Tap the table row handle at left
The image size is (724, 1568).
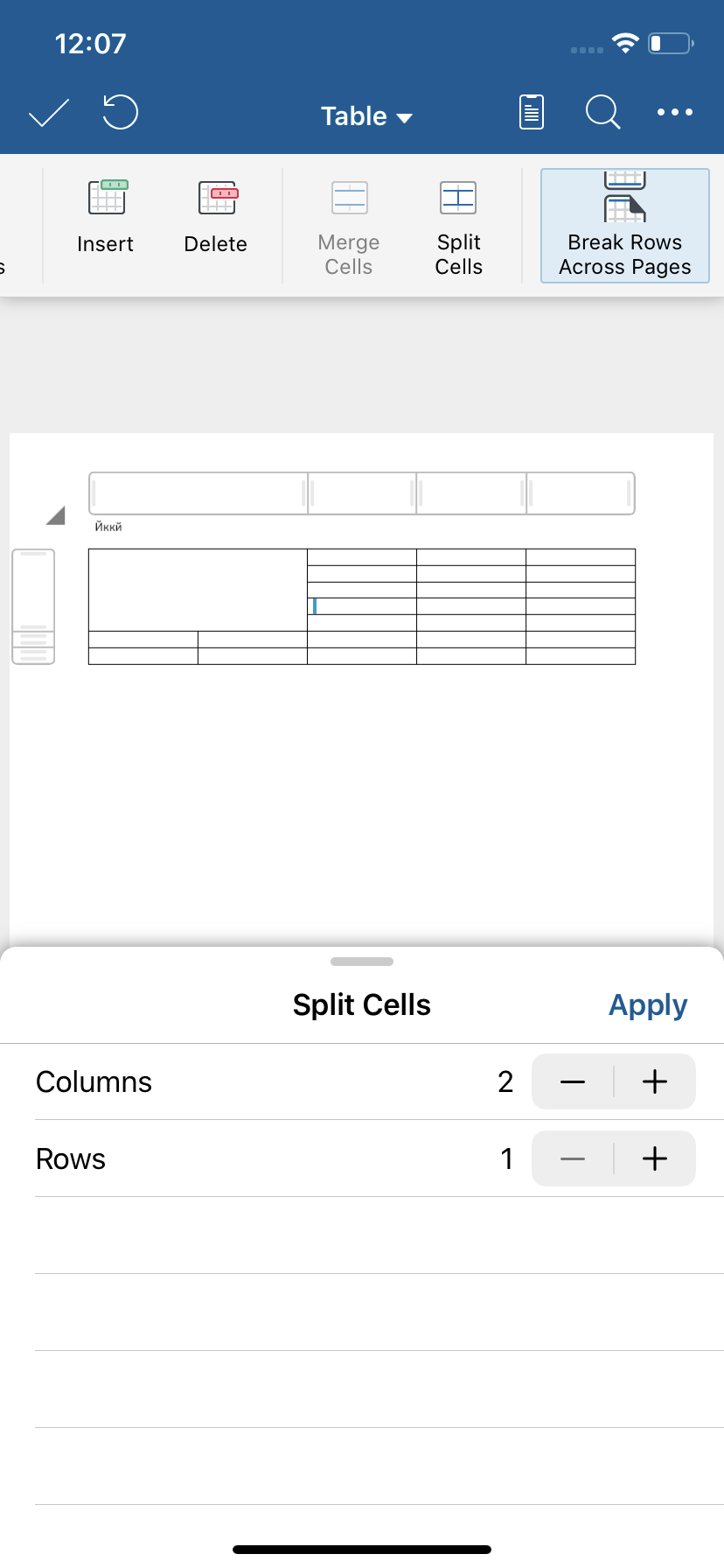33,606
